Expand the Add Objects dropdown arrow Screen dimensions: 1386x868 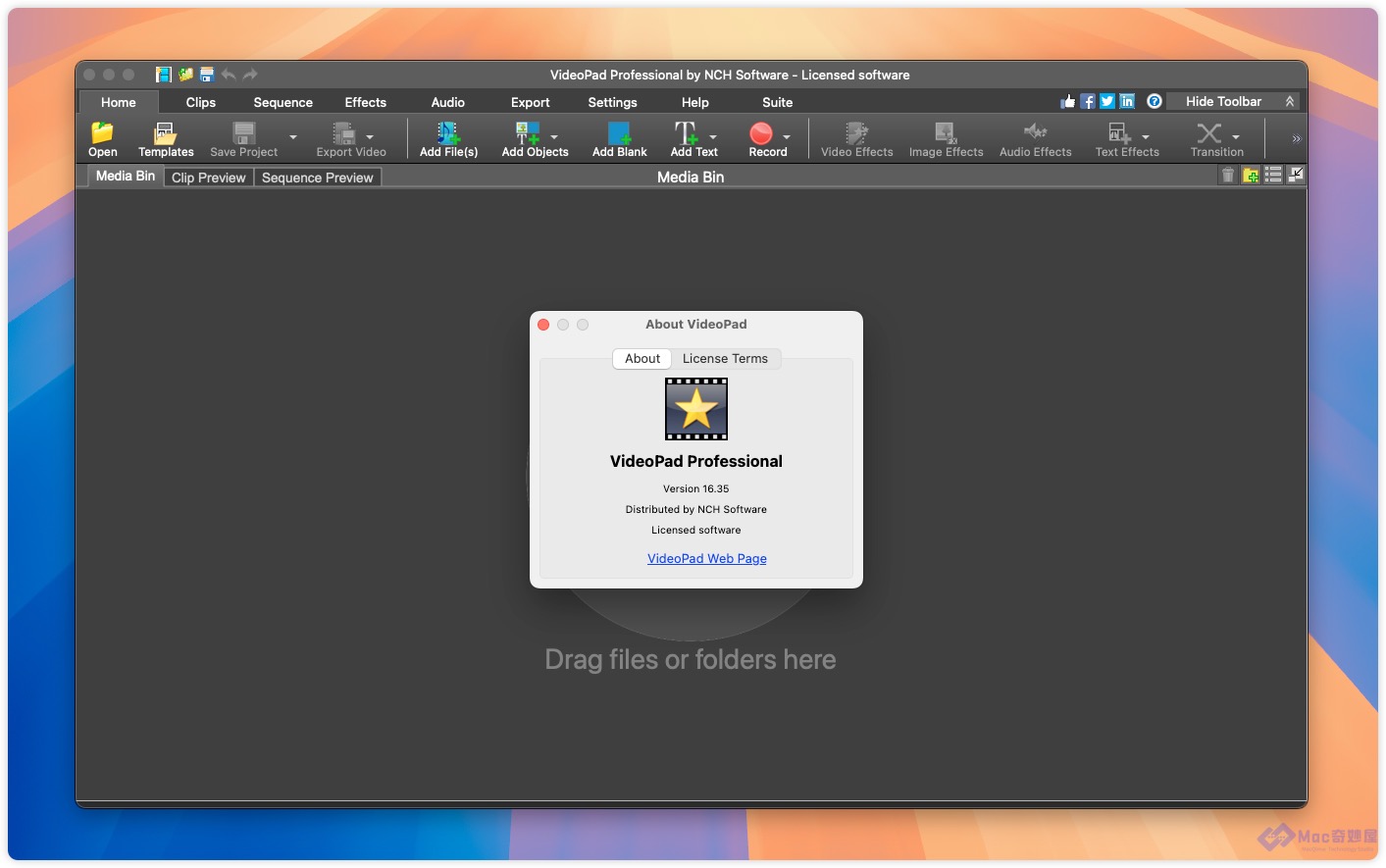coord(554,136)
